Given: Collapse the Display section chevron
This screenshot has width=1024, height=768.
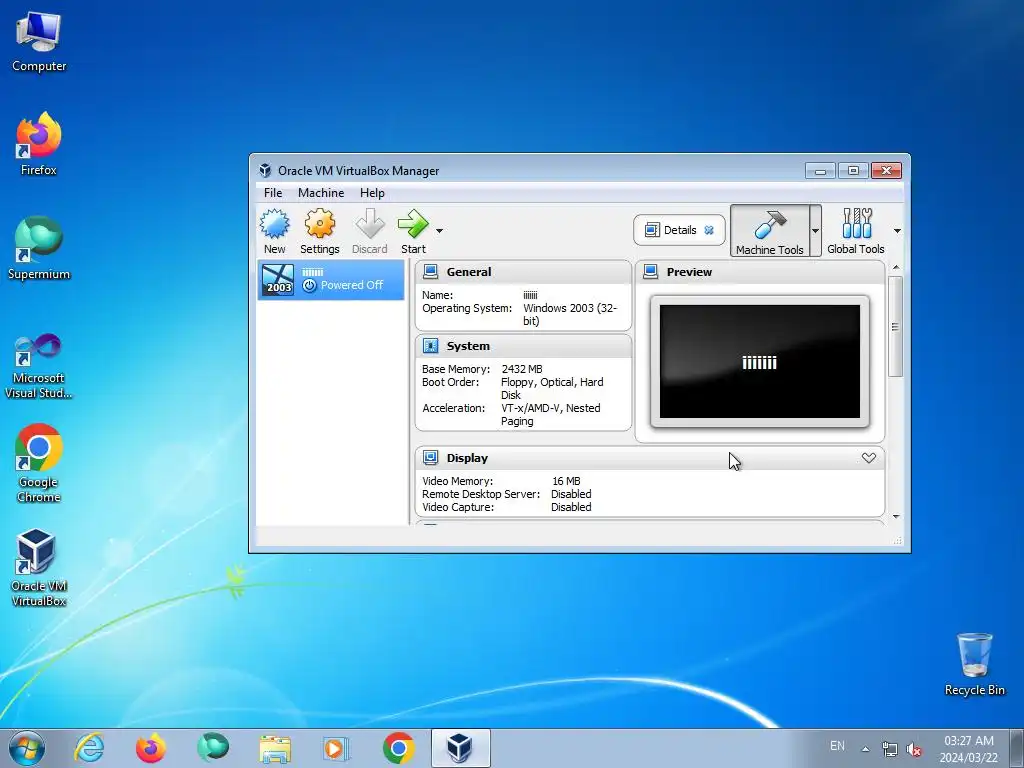Looking at the screenshot, I should tap(869, 458).
